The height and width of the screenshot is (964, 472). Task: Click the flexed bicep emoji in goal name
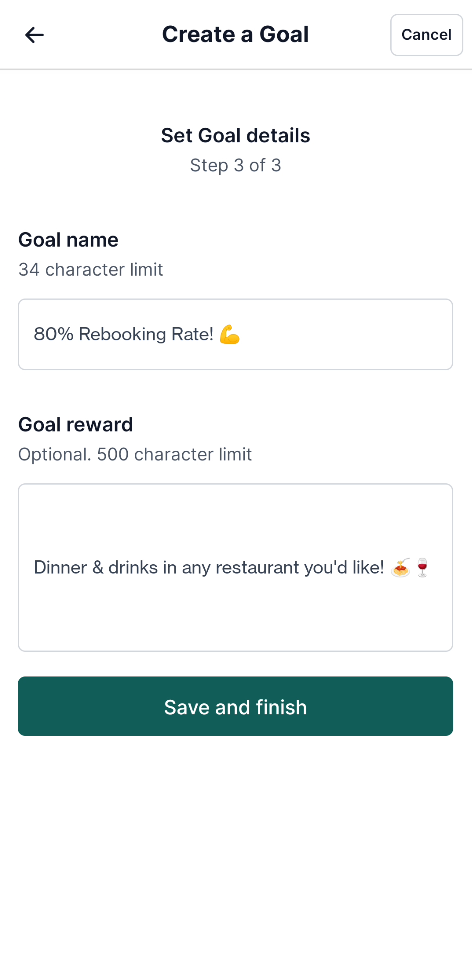(x=229, y=334)
